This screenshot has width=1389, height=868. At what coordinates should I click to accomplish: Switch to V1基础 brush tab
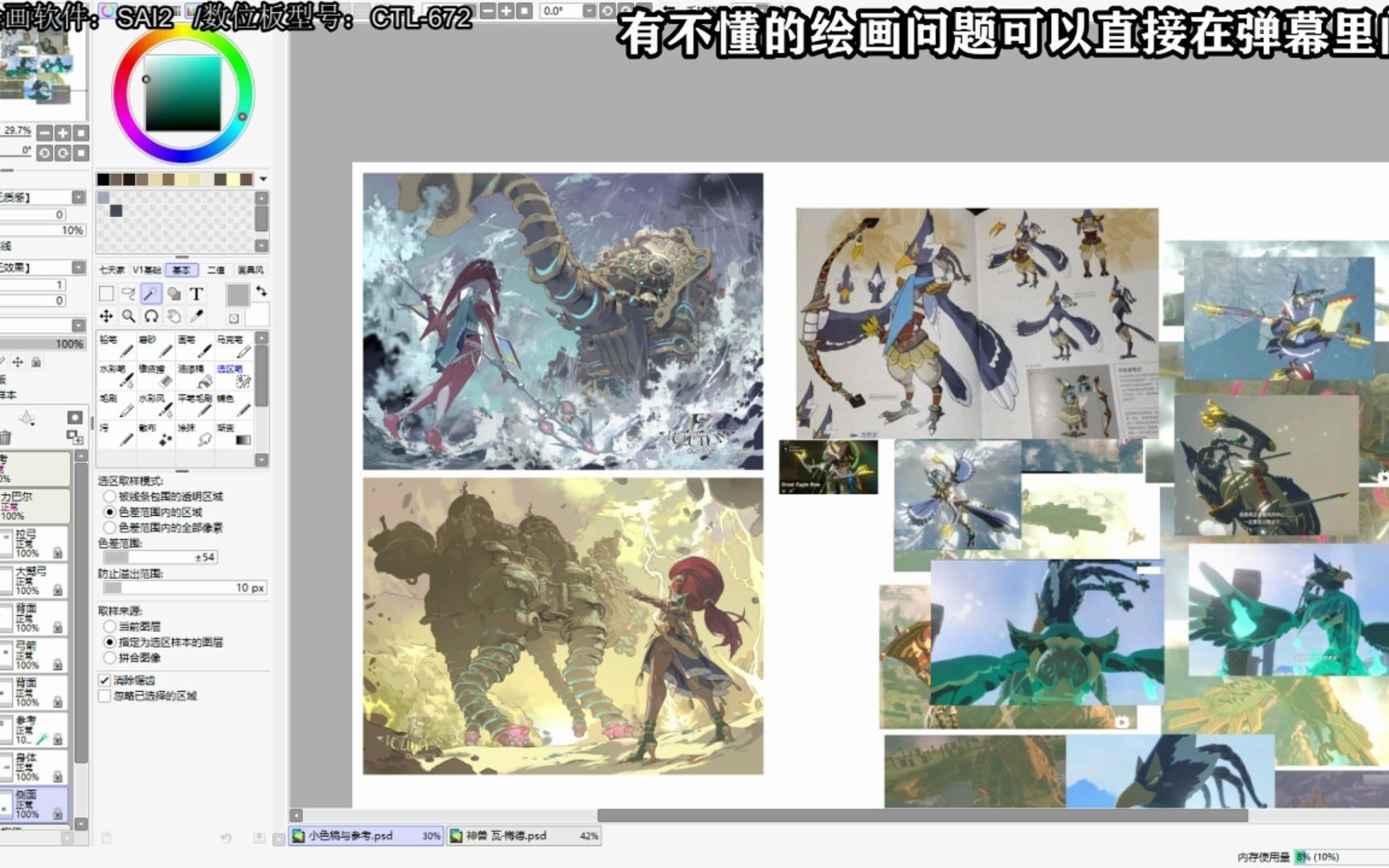pos(147,270)
